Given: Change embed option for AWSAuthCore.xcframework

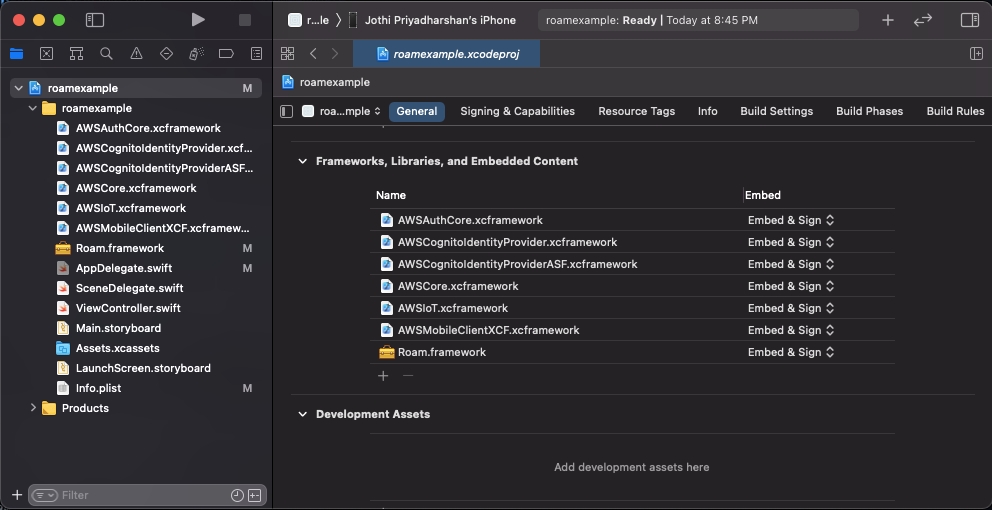Looking at the screenshot, I should click(x=791, y=220).
